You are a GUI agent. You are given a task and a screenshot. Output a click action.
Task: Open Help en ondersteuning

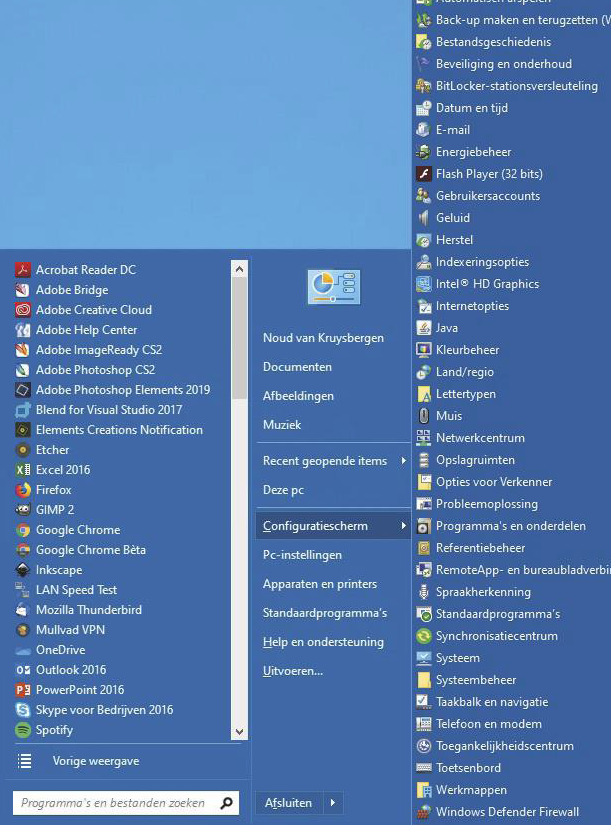[324, 642]
